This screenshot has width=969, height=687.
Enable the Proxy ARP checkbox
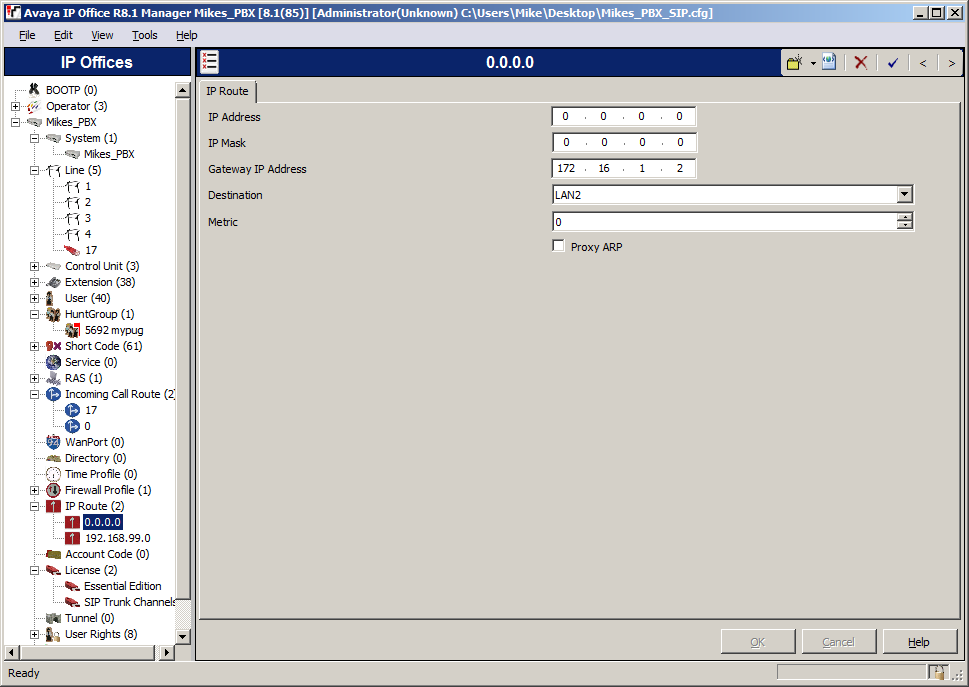coord(559,246)
